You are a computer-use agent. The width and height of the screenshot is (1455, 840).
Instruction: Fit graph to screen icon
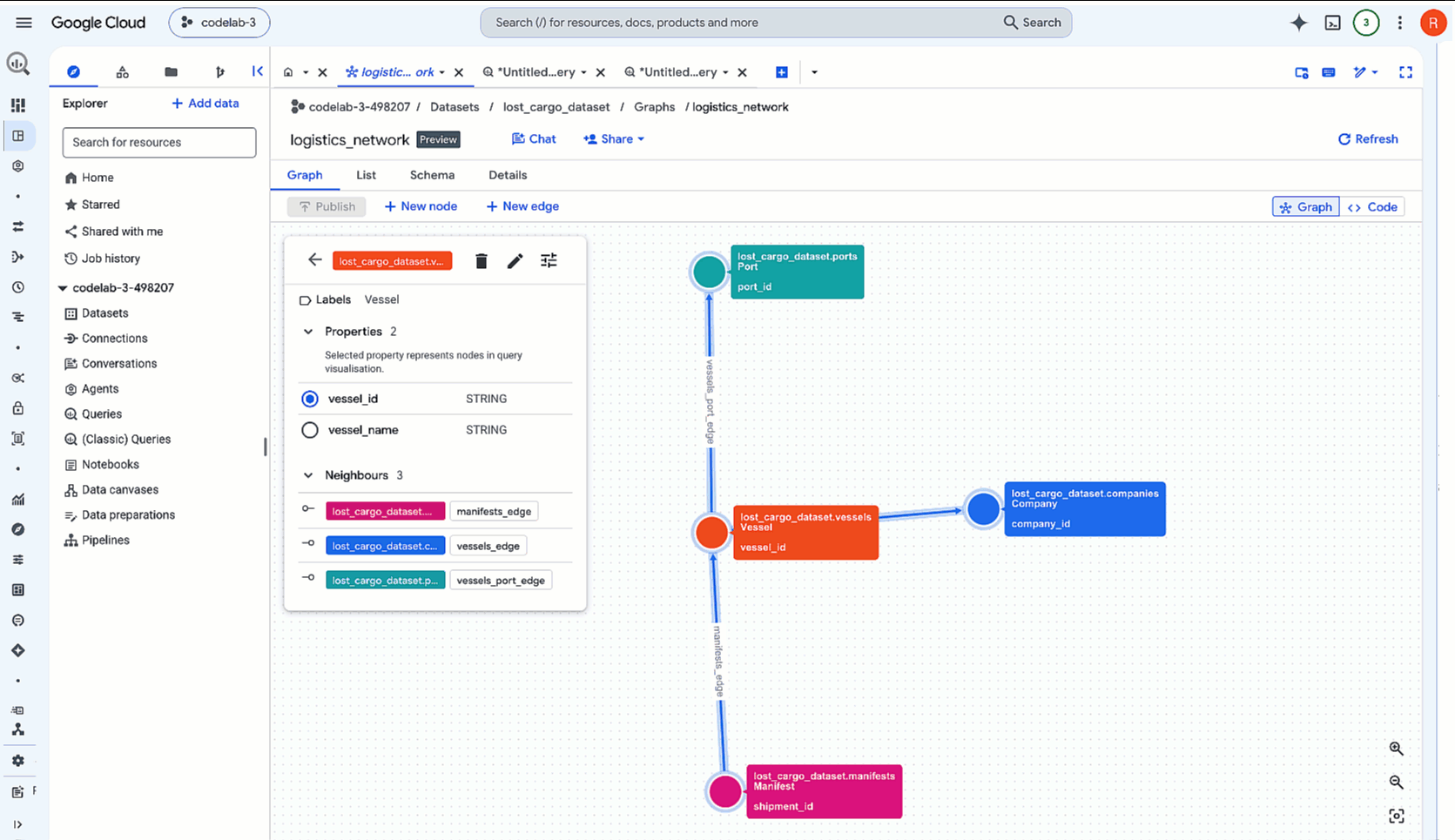coord(1397,816)
